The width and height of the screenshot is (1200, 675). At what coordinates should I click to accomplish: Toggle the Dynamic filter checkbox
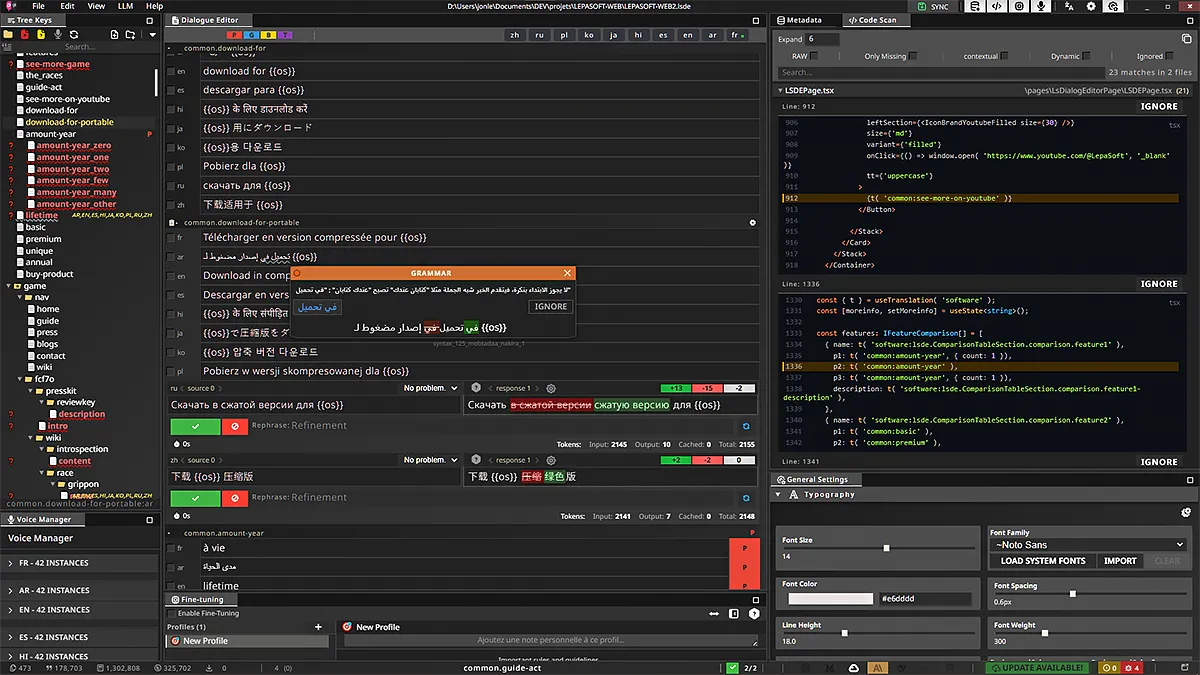[1085, 56]
